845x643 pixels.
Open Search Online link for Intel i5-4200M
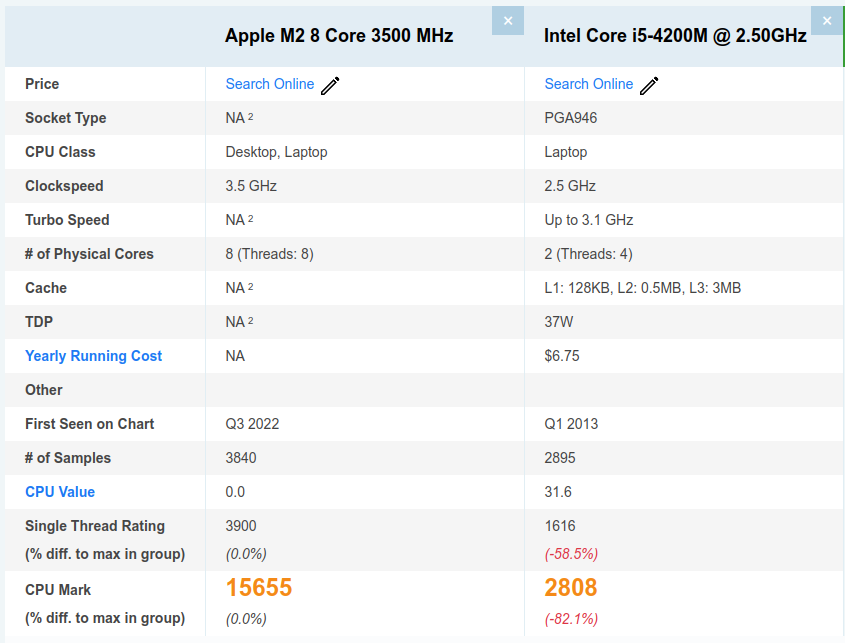(588, 84)
